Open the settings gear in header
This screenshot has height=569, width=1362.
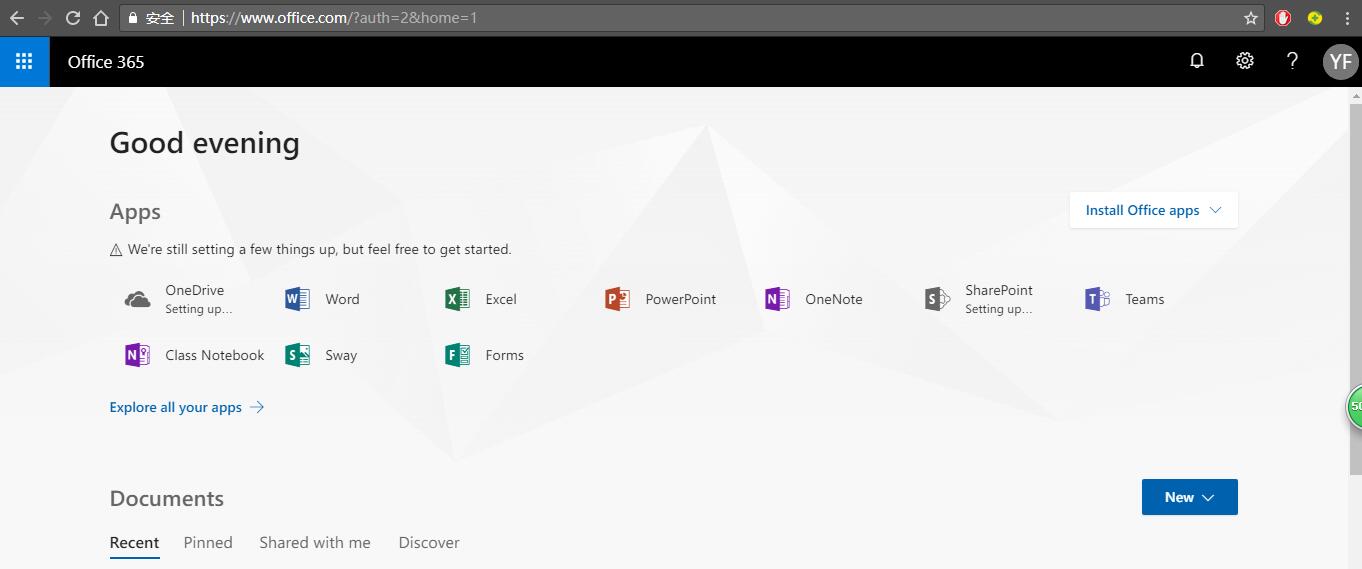(x=1244, y=61)
